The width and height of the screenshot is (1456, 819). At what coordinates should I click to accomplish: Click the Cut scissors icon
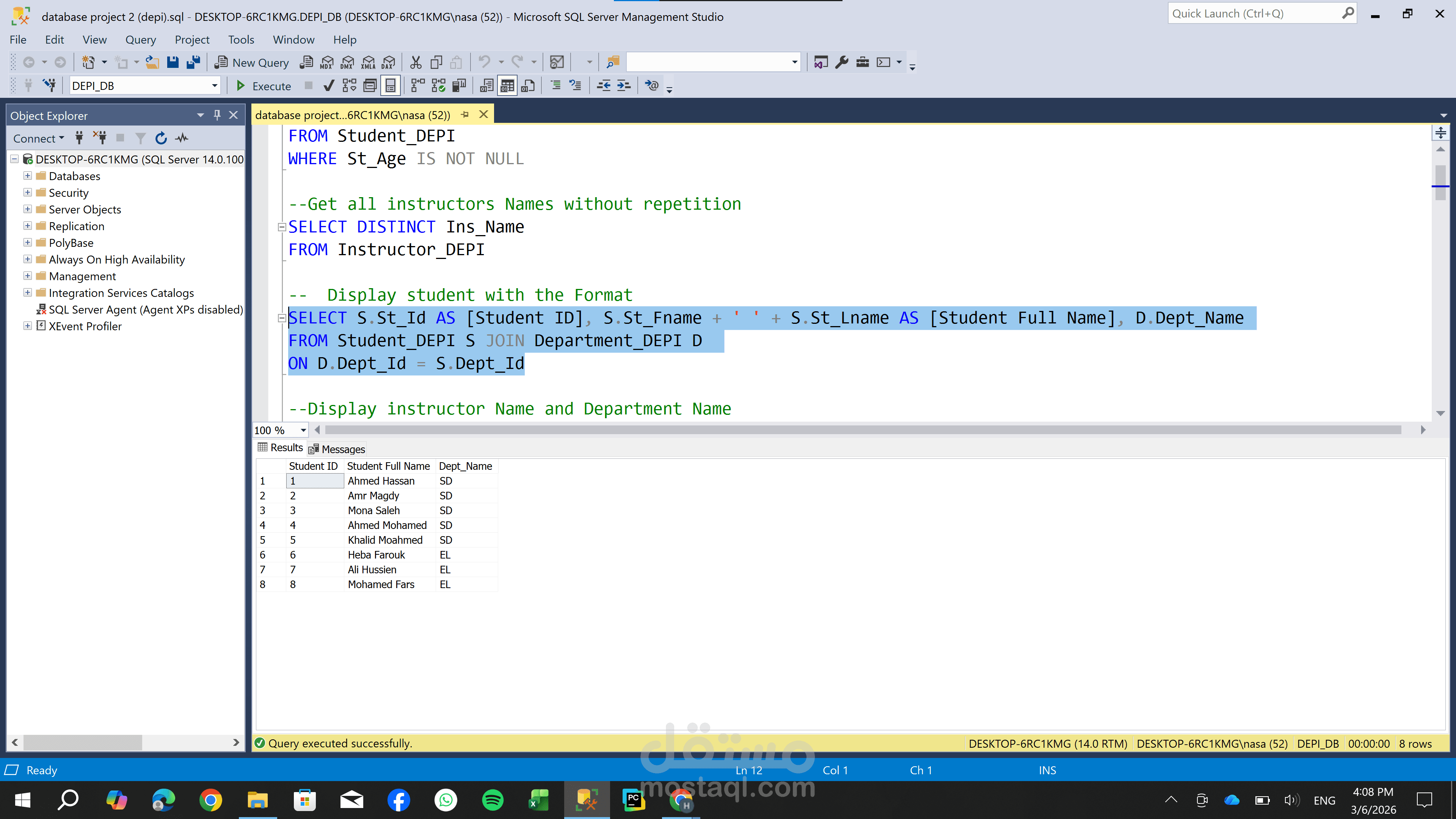tap(416, 62)
